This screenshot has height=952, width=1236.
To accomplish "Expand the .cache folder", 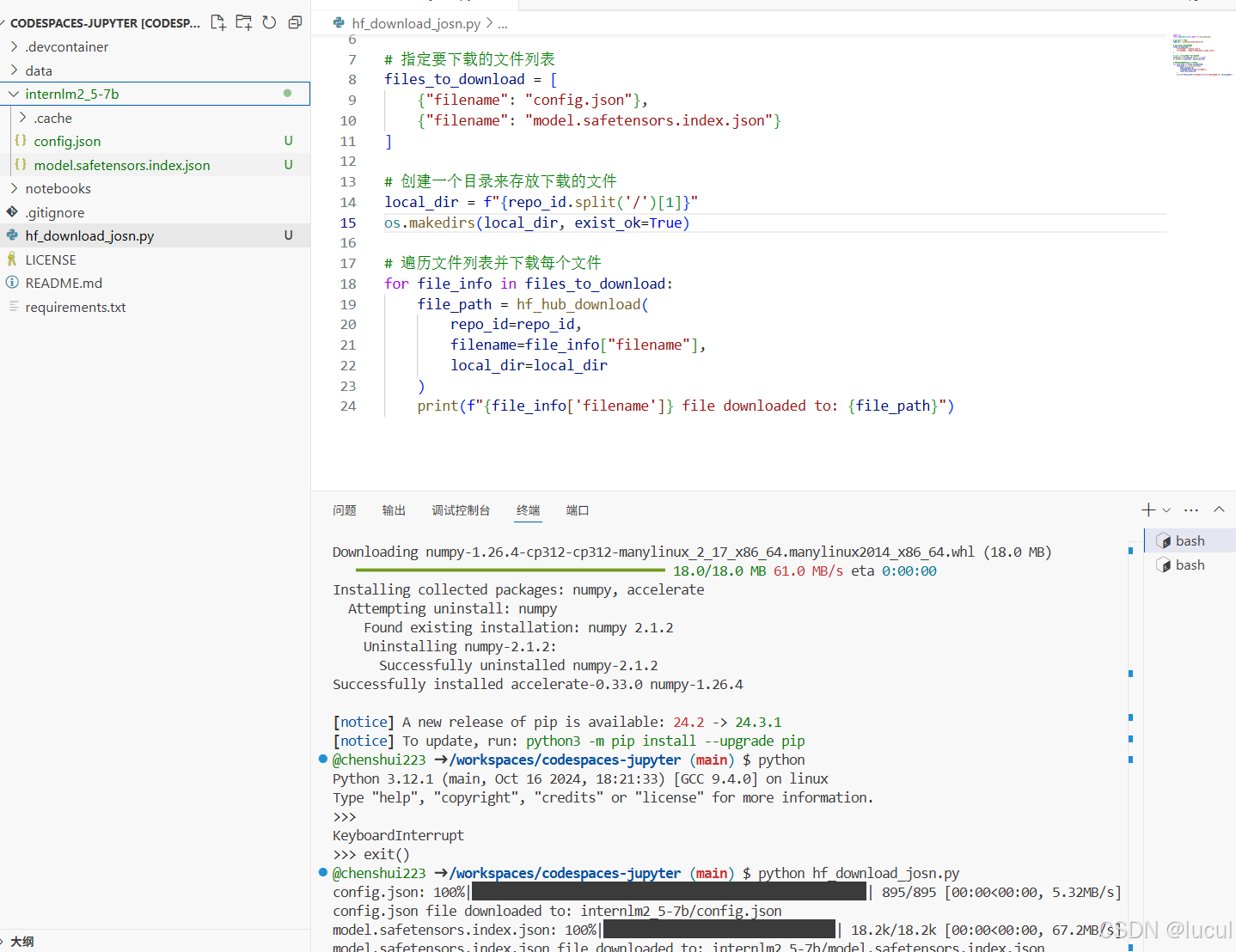I will tap(22, 118).
